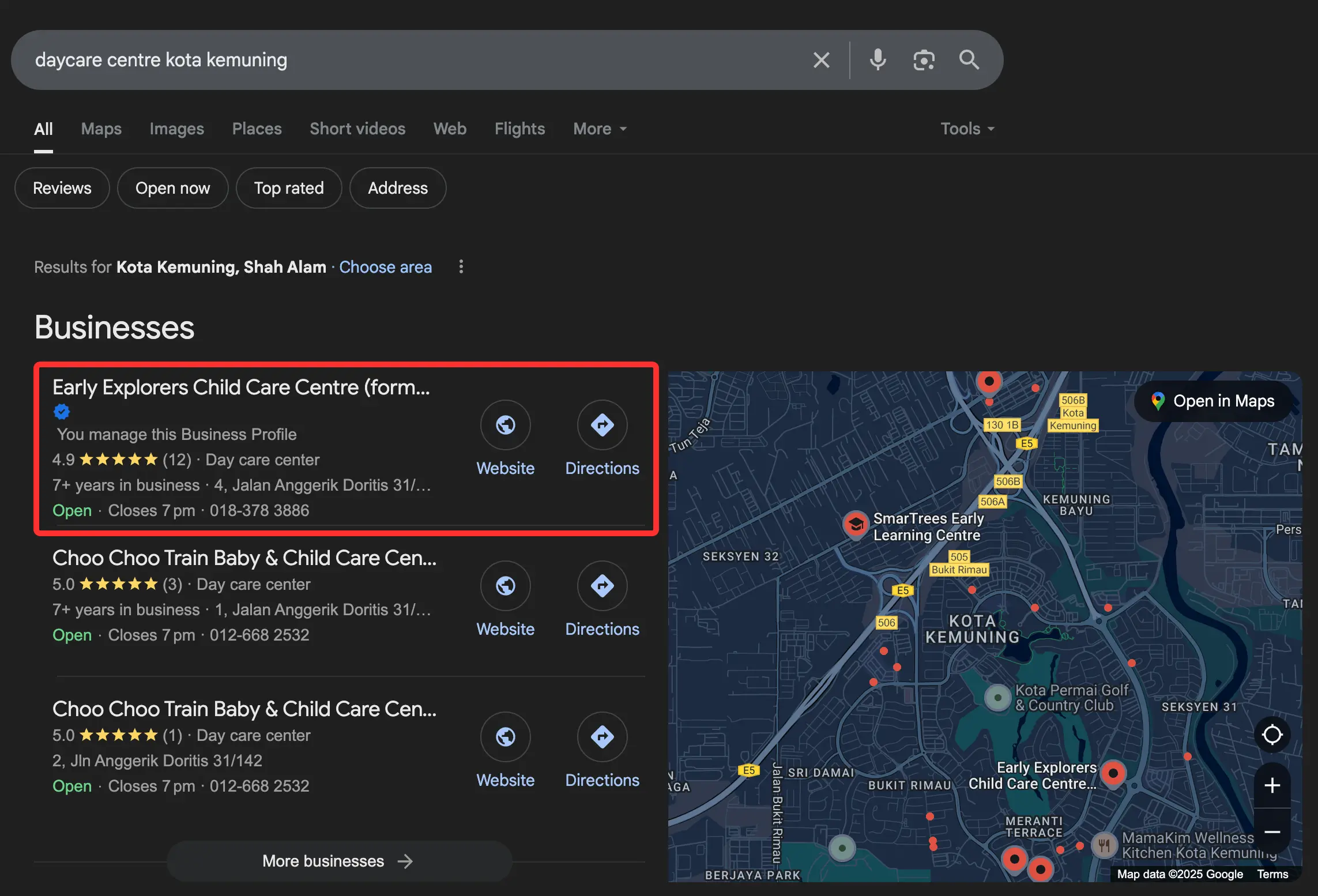
Task: Zoom out on the map with minus button
Action: (x=1272, y=831)
